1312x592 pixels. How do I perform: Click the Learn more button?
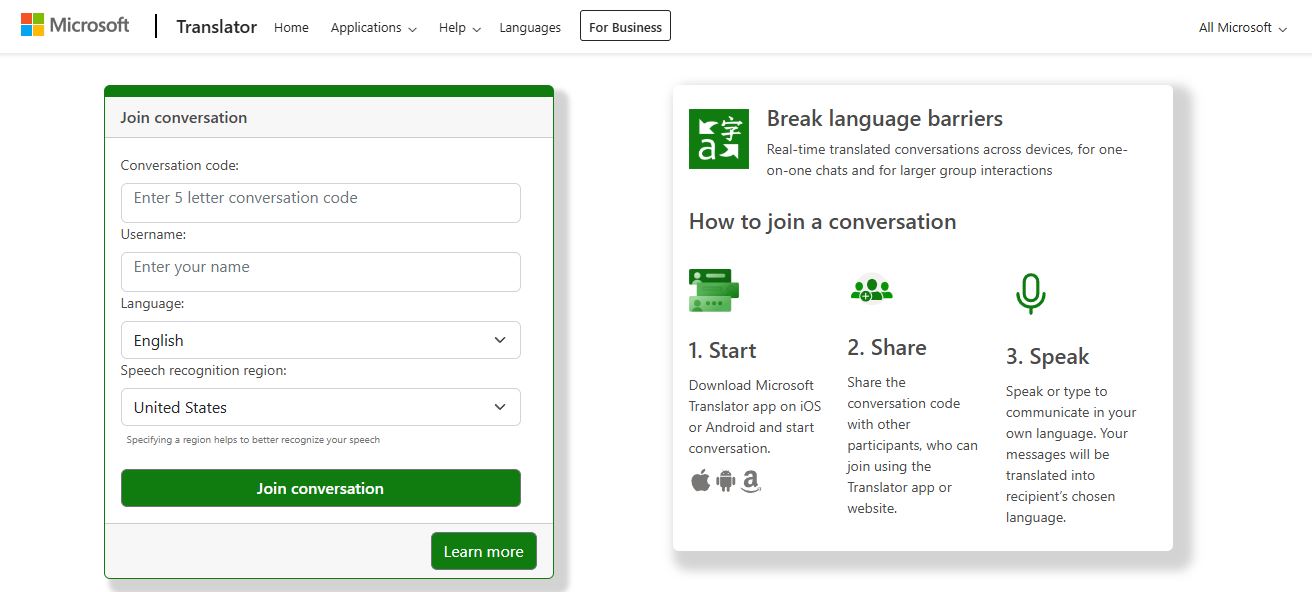coord(483,552)
